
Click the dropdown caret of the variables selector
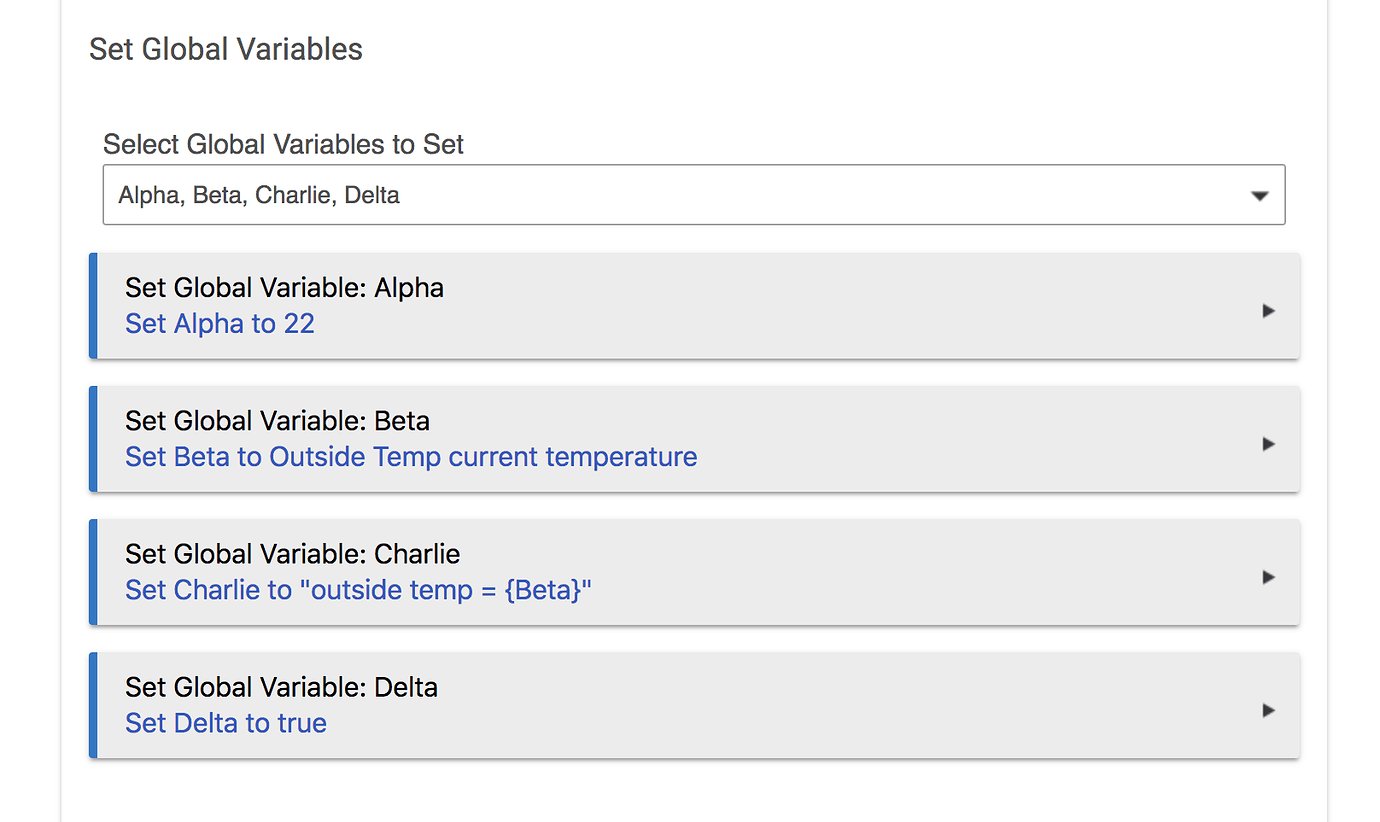click(1260, 196)
